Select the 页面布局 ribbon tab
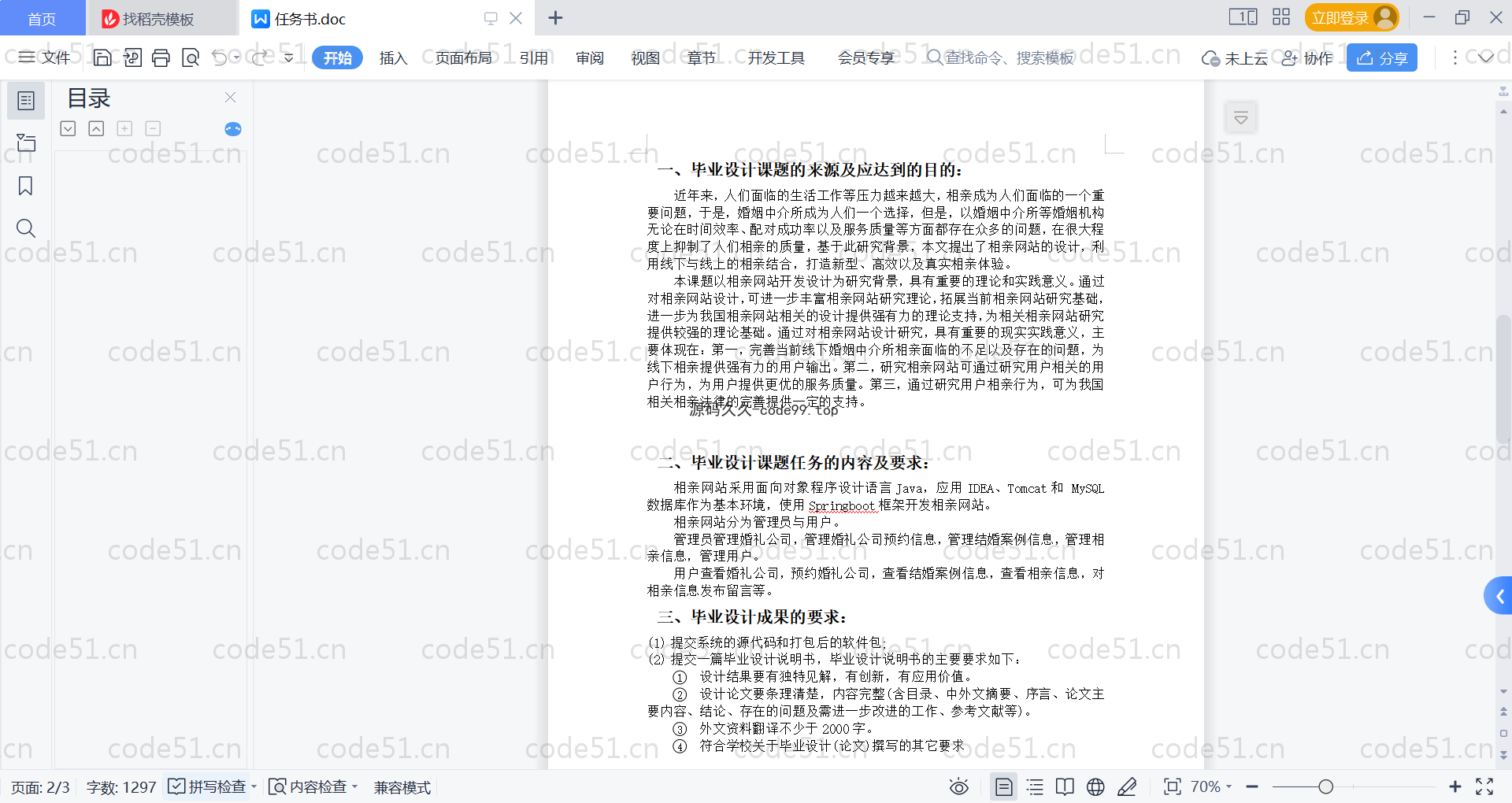1512x803 pixels. (463, 57)
